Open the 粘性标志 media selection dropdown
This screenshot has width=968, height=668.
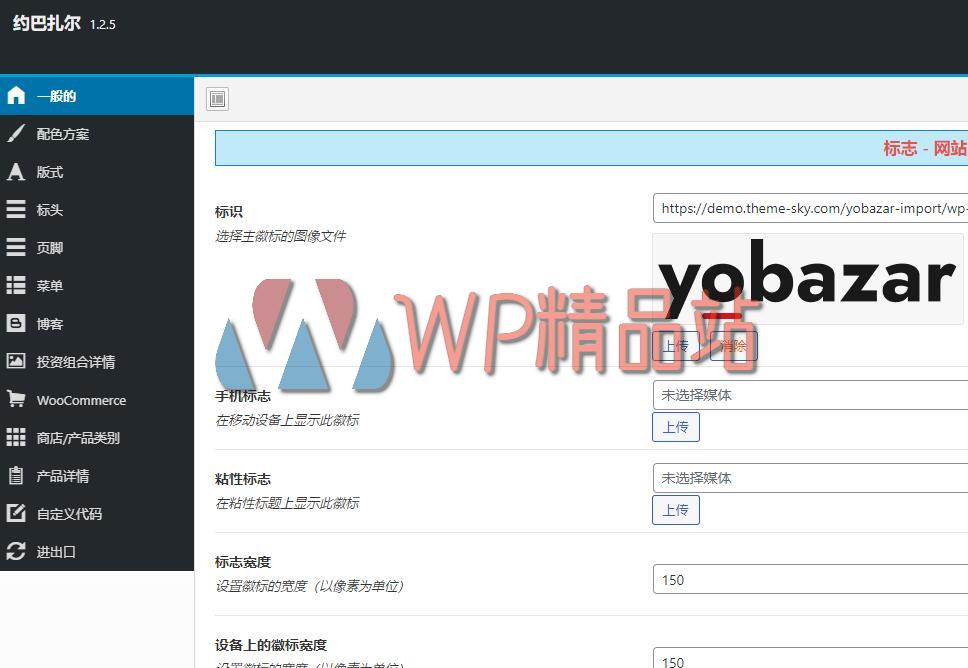810,477
